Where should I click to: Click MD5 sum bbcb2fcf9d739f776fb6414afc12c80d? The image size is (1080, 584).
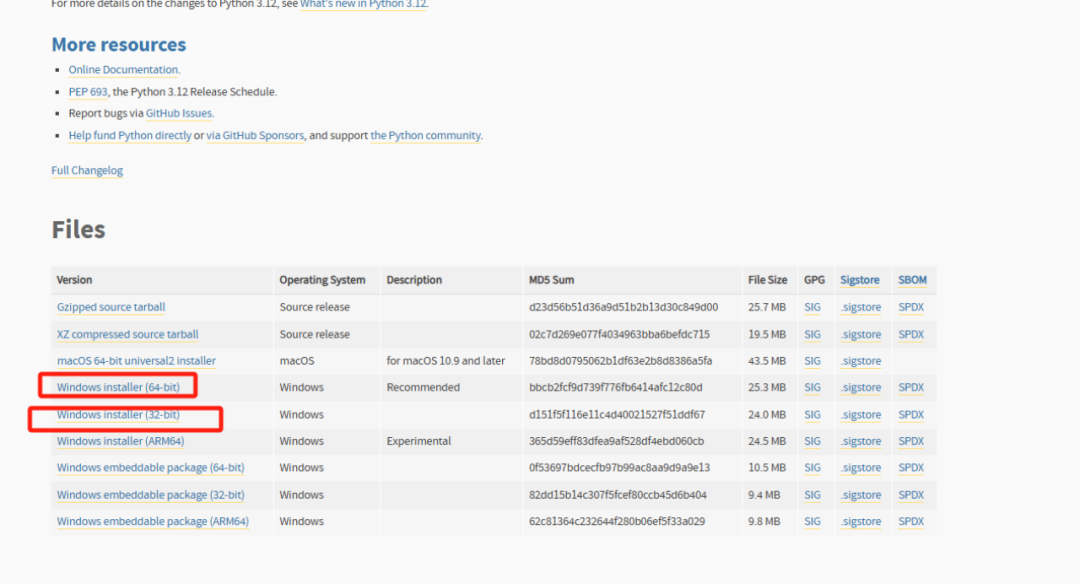click(x=616, y=387)
